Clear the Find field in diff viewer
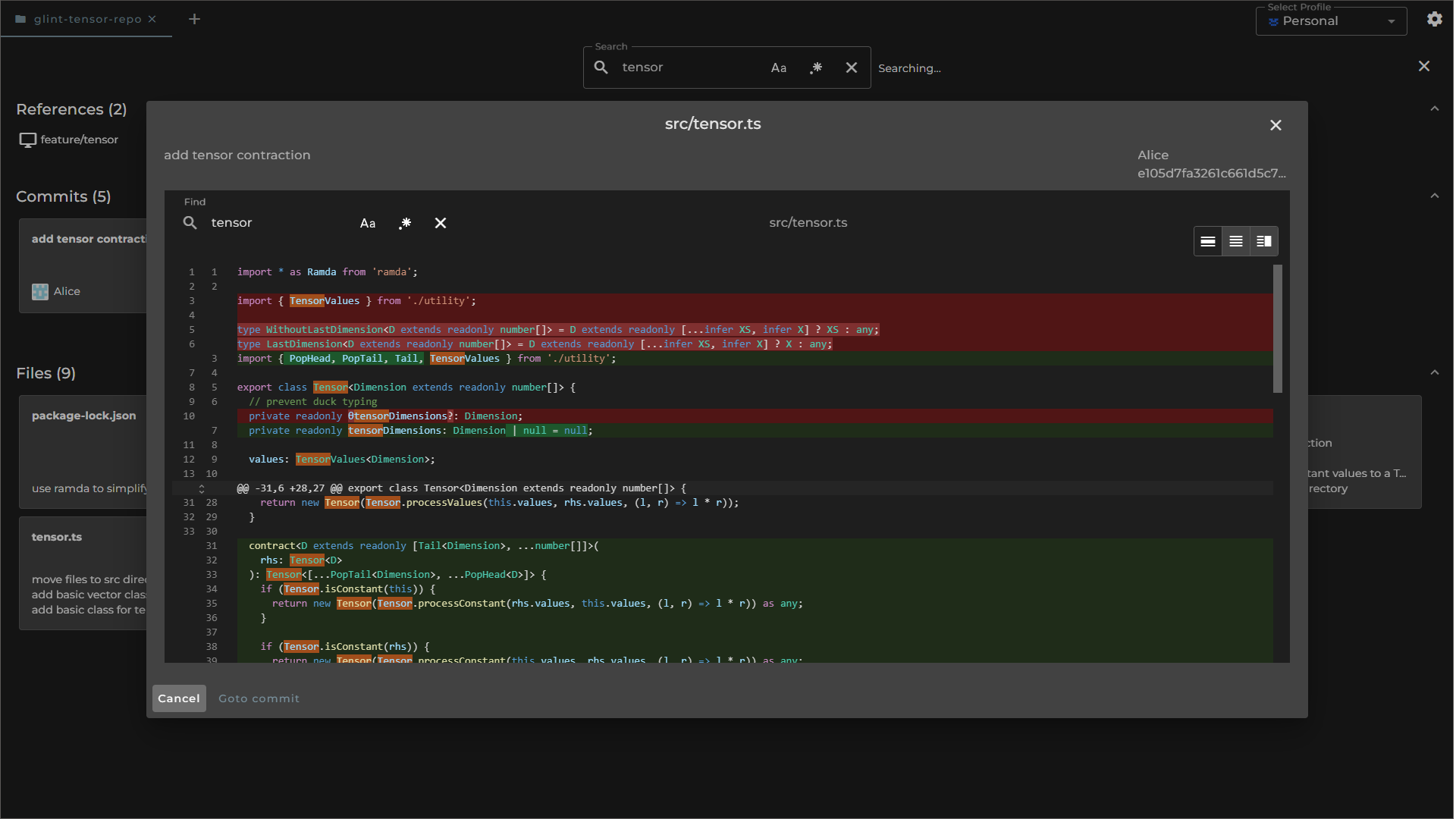 click(441, 223)
